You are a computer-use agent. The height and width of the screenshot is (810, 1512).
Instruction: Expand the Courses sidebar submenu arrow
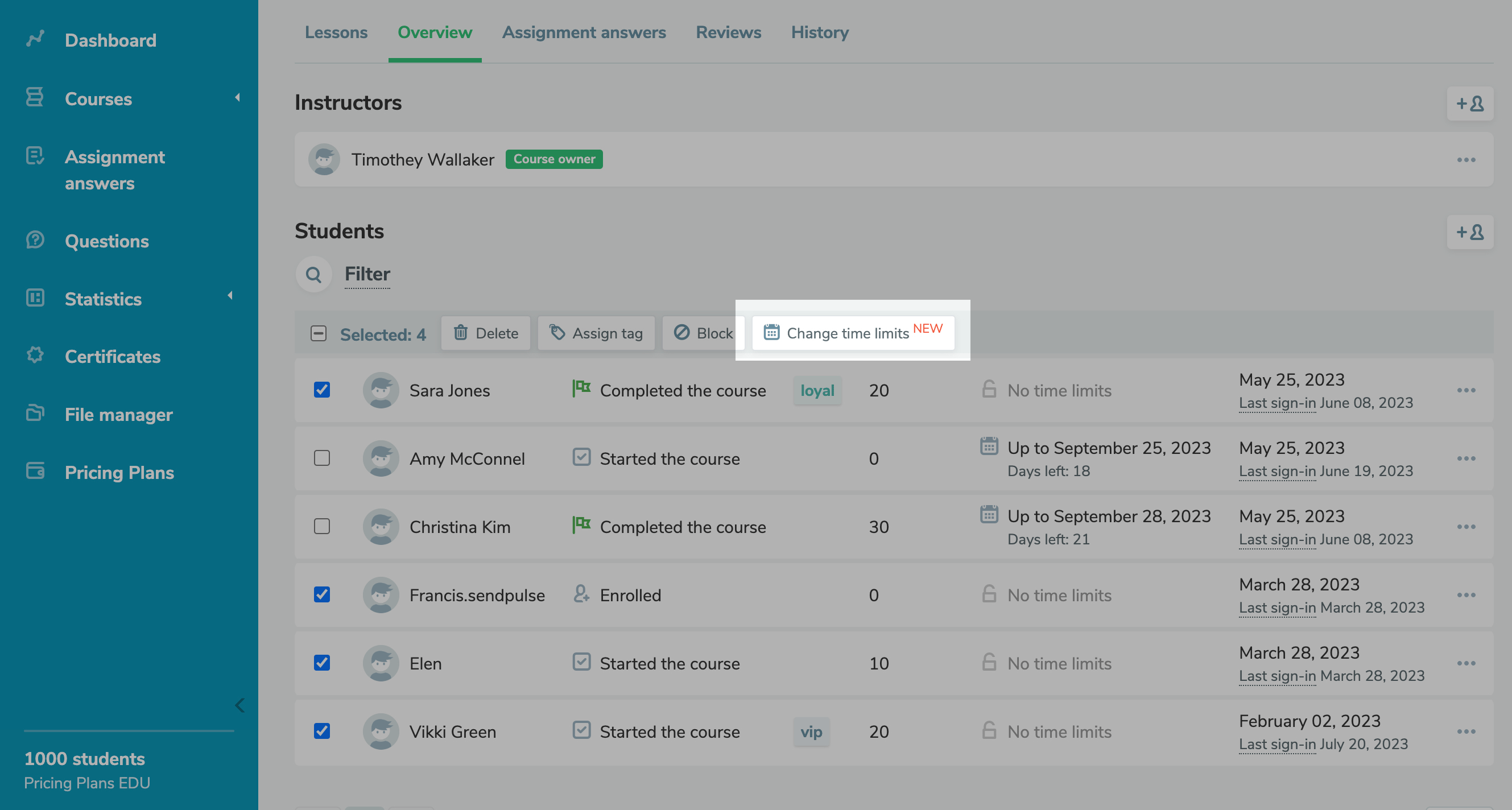(x=237, y=97)
